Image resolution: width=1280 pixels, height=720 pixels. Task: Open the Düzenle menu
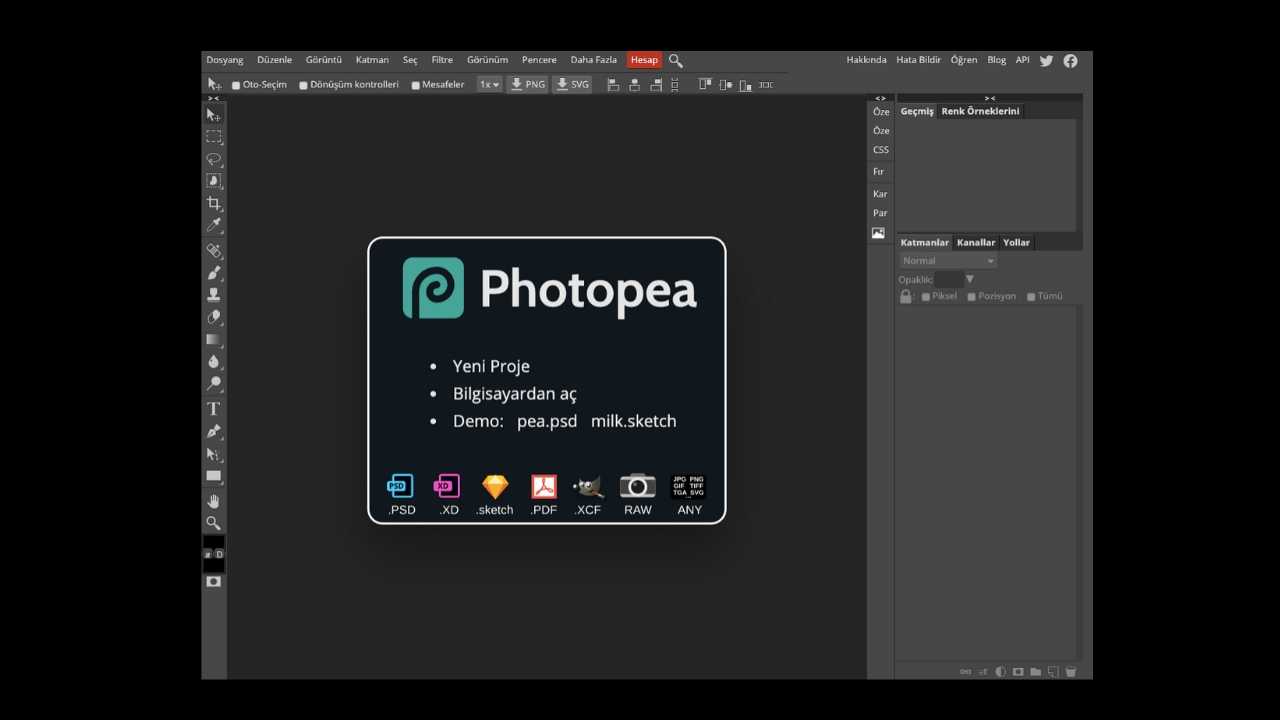coord(274,60)
